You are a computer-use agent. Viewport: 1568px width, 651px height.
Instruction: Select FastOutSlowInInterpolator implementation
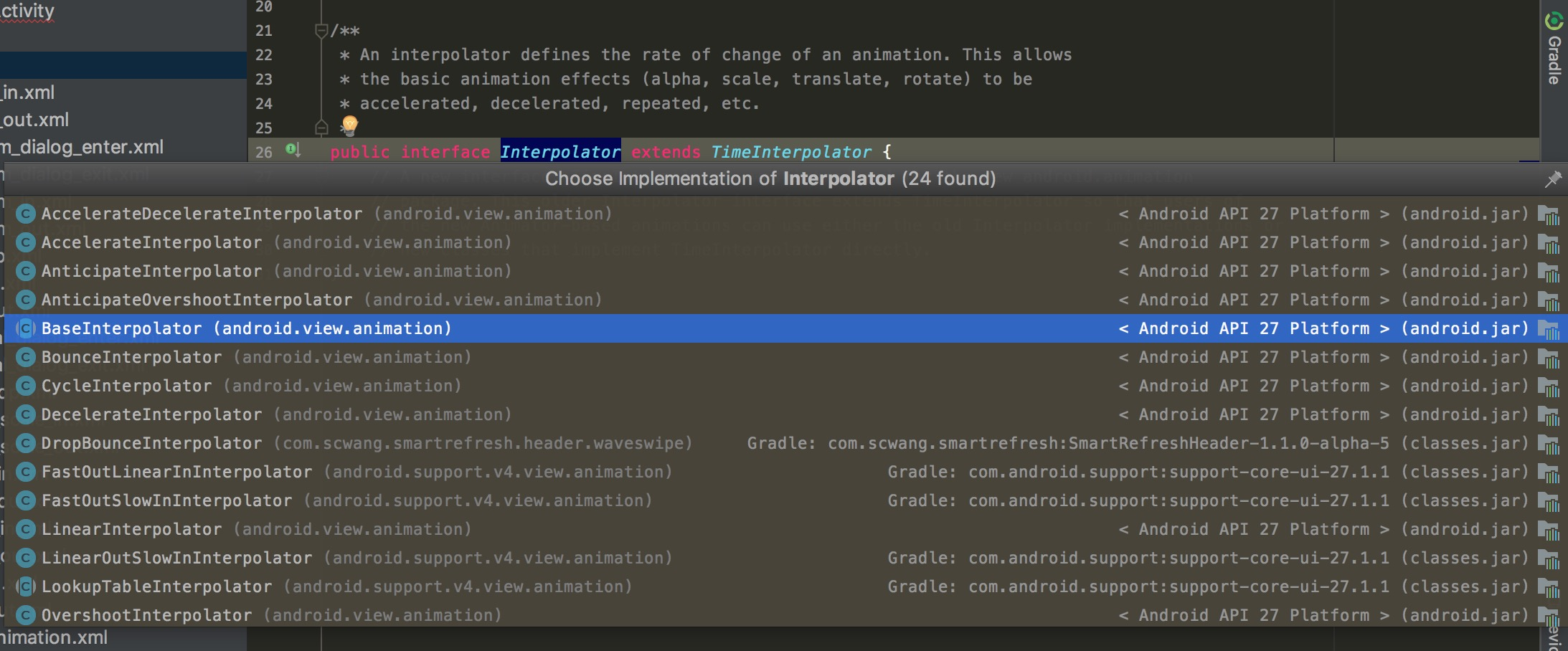785,500
